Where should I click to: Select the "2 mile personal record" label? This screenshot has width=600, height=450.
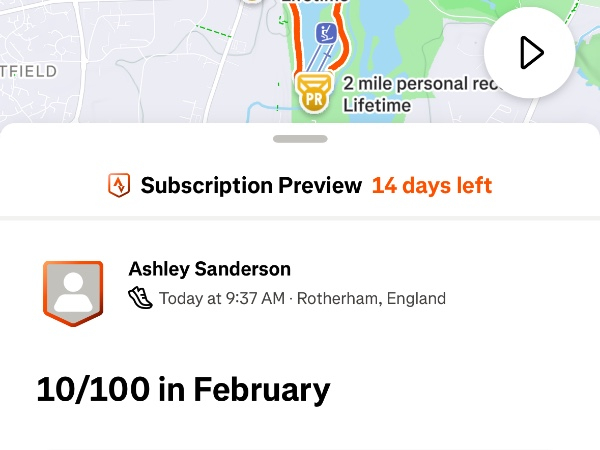tap(420, 83)
